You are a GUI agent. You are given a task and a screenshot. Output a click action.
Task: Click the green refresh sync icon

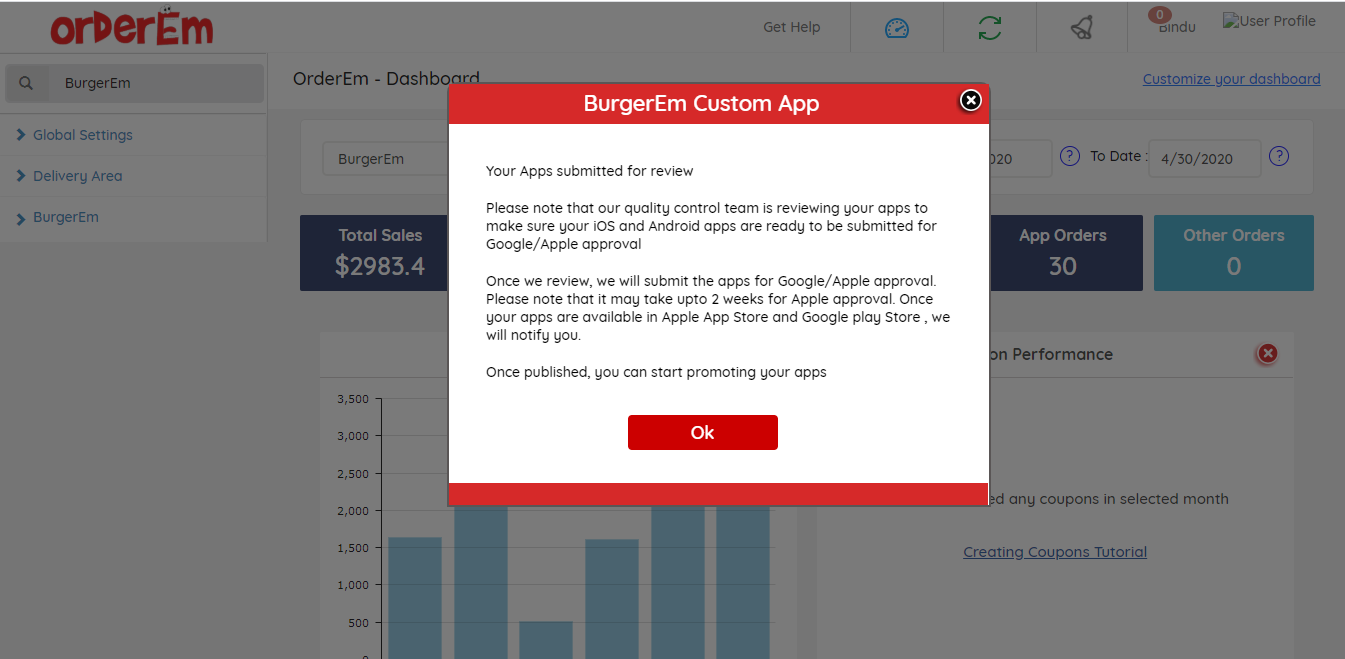click(x=990, y=28)
